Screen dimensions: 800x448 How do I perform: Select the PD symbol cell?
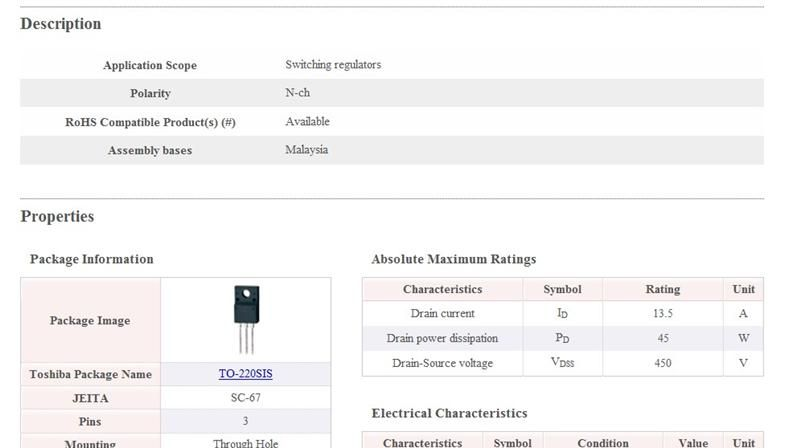pyautogui.click(x=562, y=338)
